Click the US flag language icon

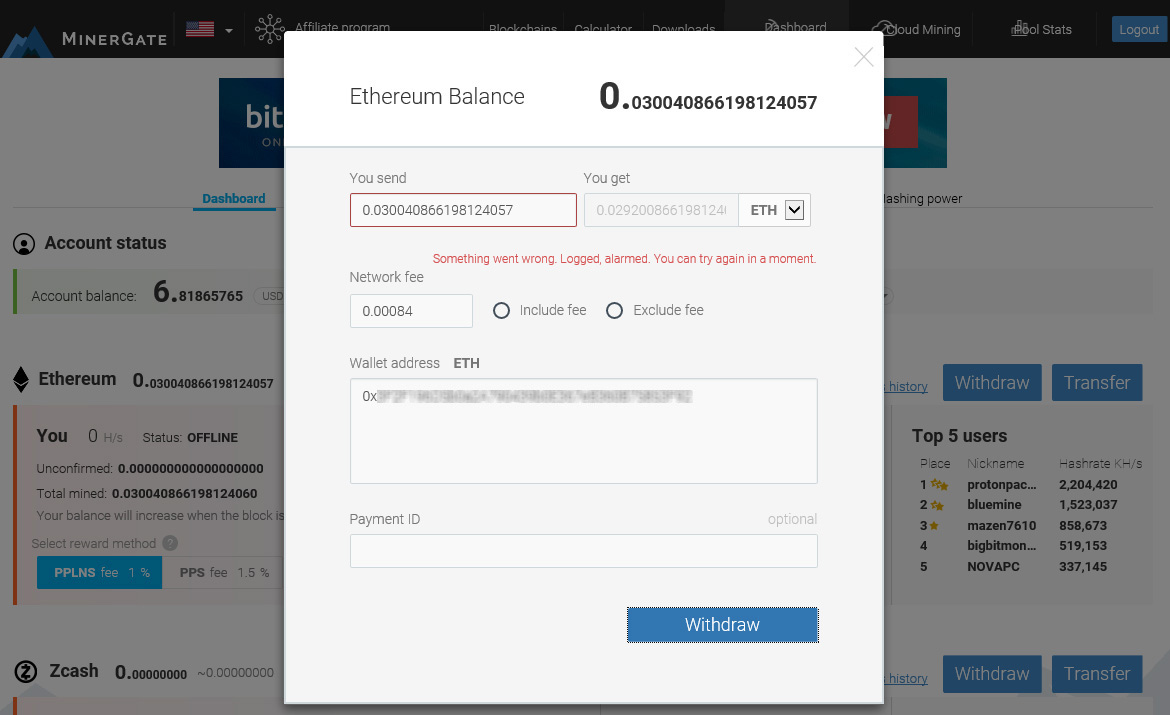(x=200, y=29)
